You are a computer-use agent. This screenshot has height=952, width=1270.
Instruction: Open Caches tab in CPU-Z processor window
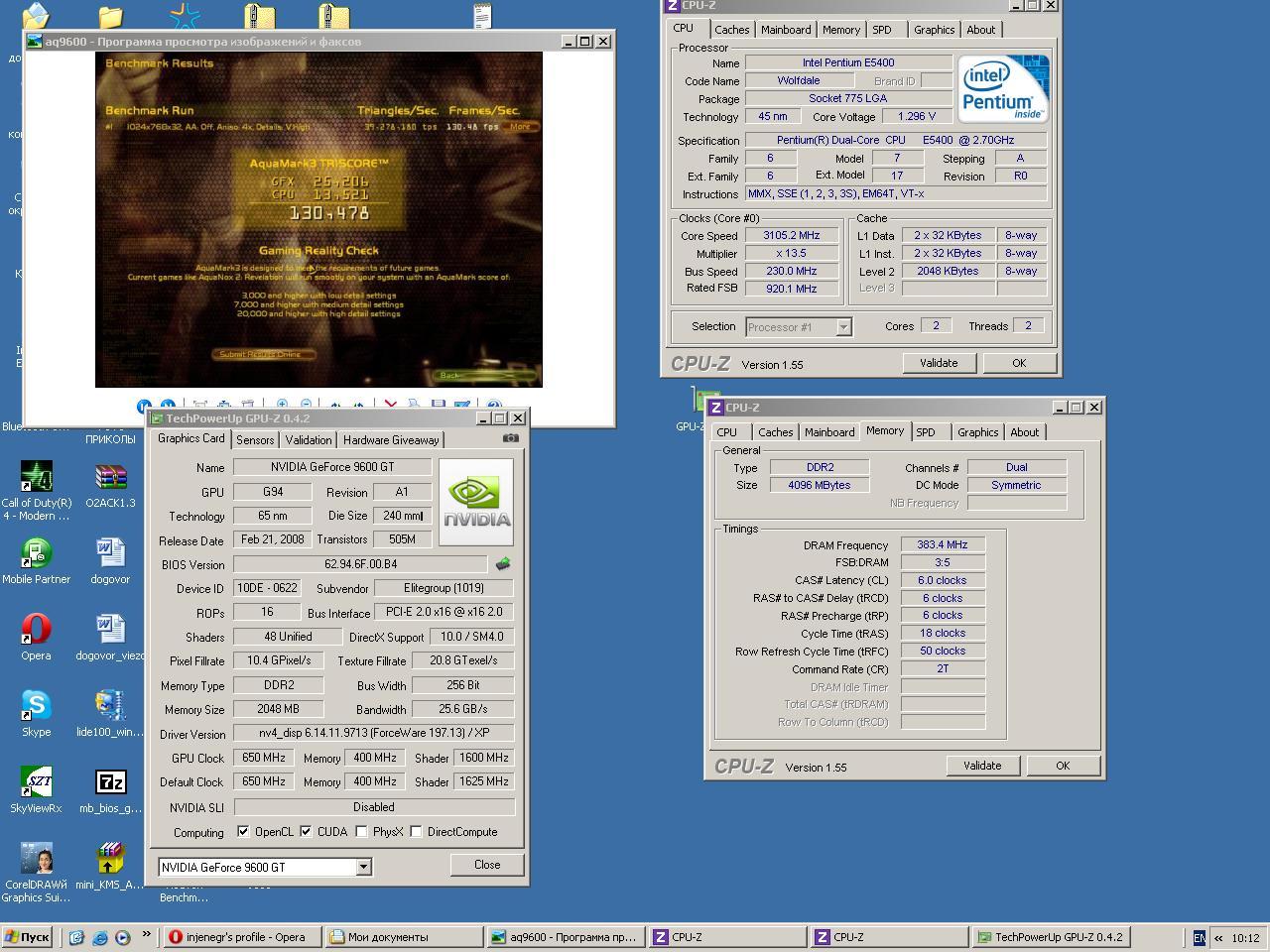[x=732, y=30]
